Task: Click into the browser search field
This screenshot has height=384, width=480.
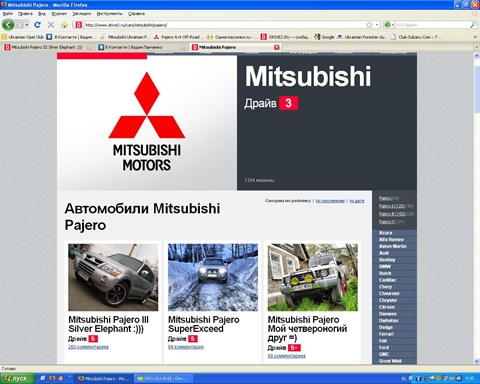Action: pos(432,25)
